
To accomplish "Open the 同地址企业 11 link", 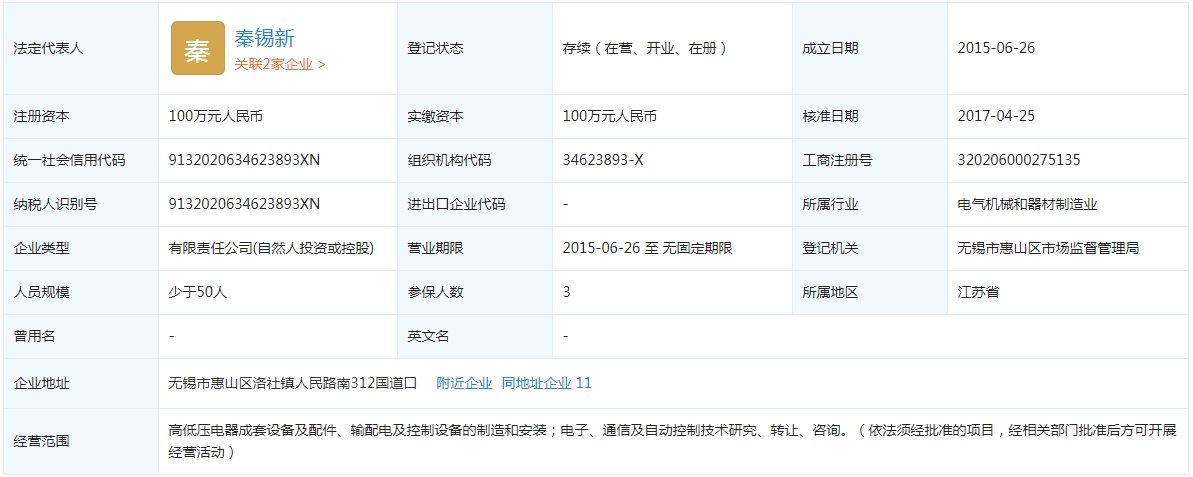I will pos(546,383).
